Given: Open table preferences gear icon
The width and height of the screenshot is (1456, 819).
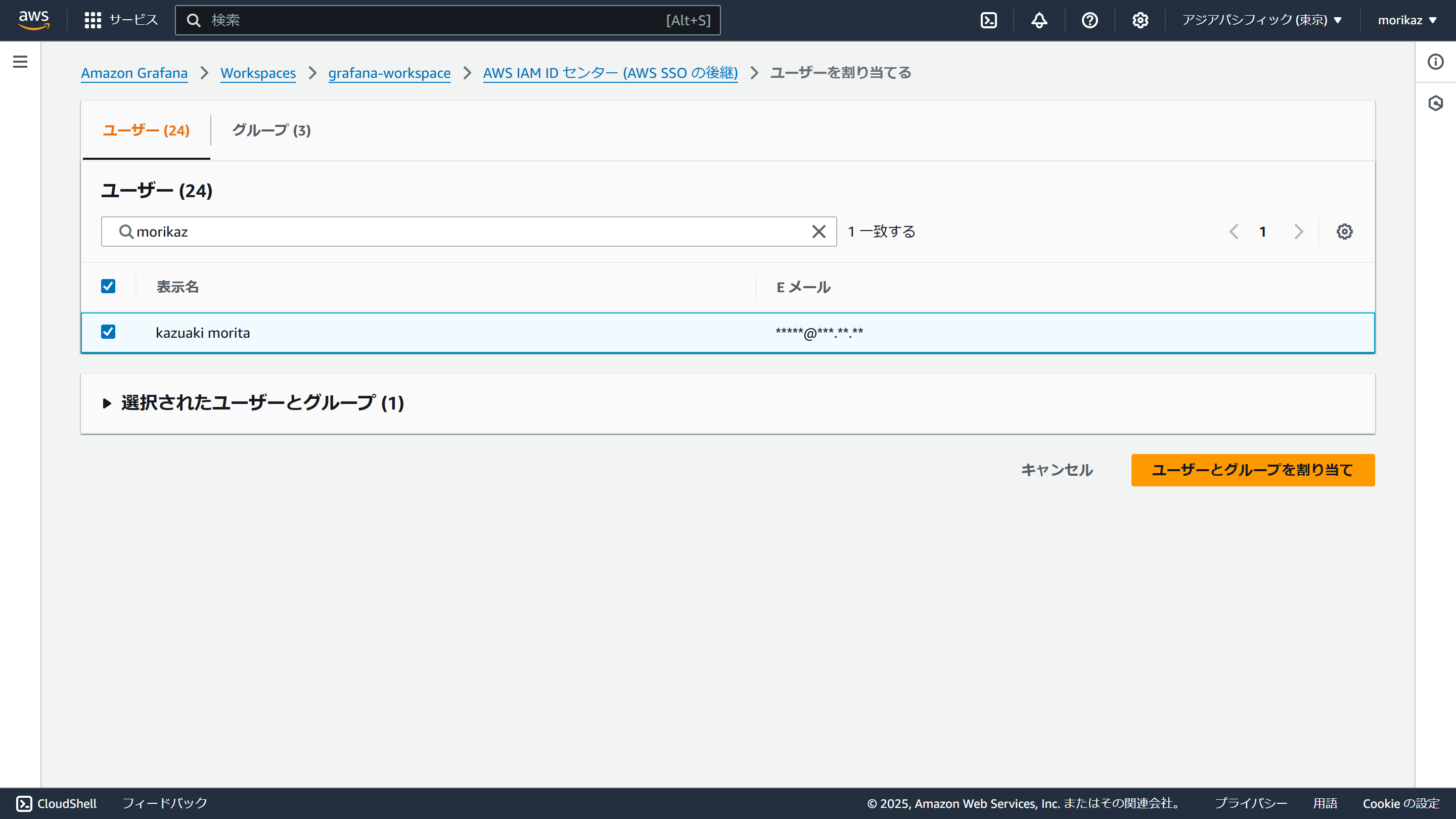Looking at the screenshot, I should 1344,232.
